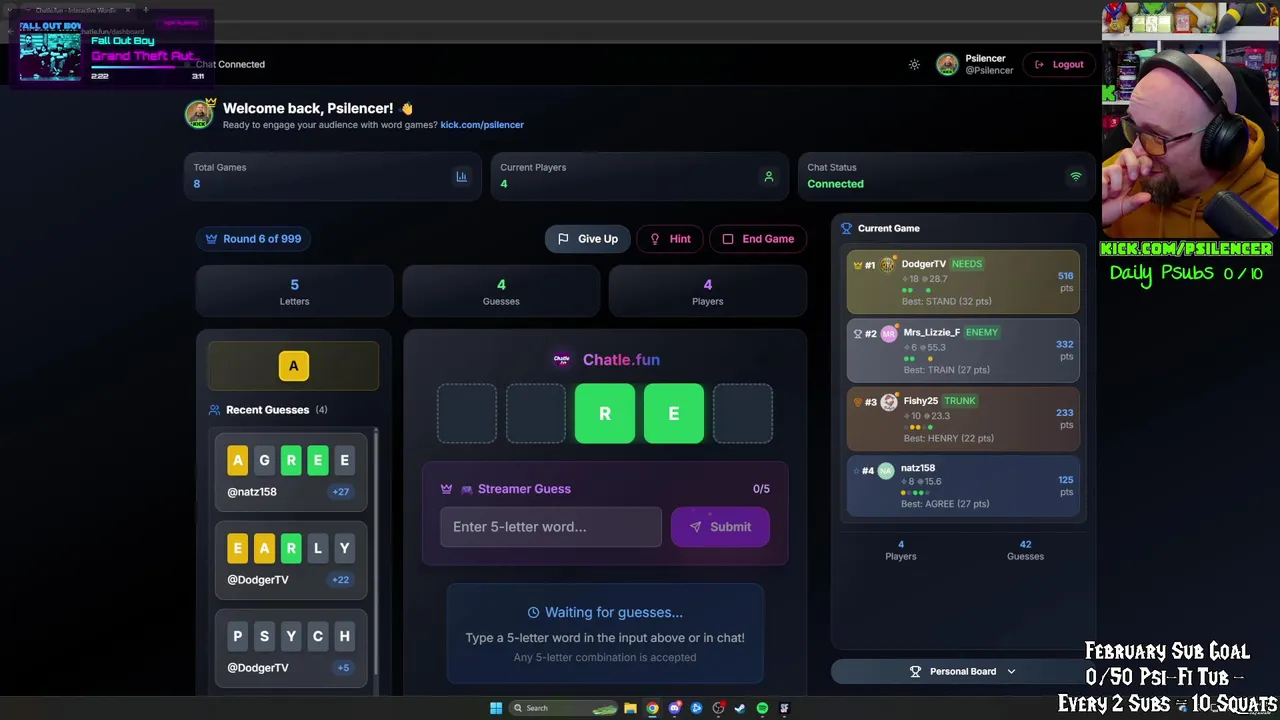Click the Total Games bar chart icon
The image size is (1280, 720).
point(461,177)
